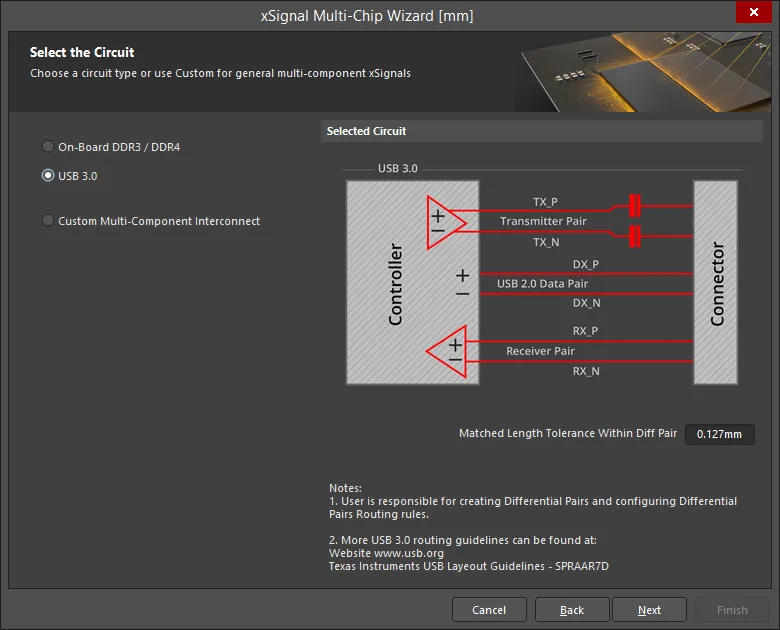
Task: Click the USB 2.0 Data Pair label
Action: point(542,284)
